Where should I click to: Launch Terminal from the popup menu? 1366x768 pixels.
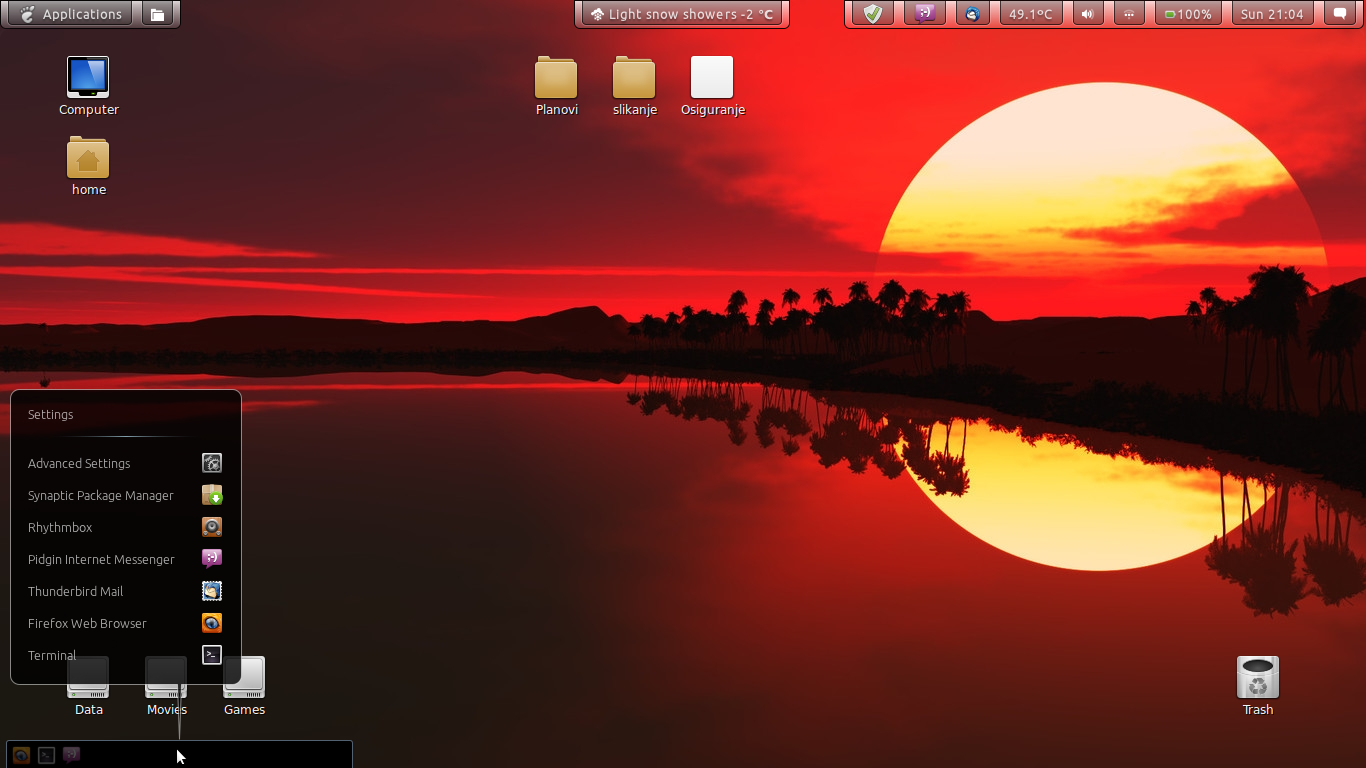(x=125, y=655)
